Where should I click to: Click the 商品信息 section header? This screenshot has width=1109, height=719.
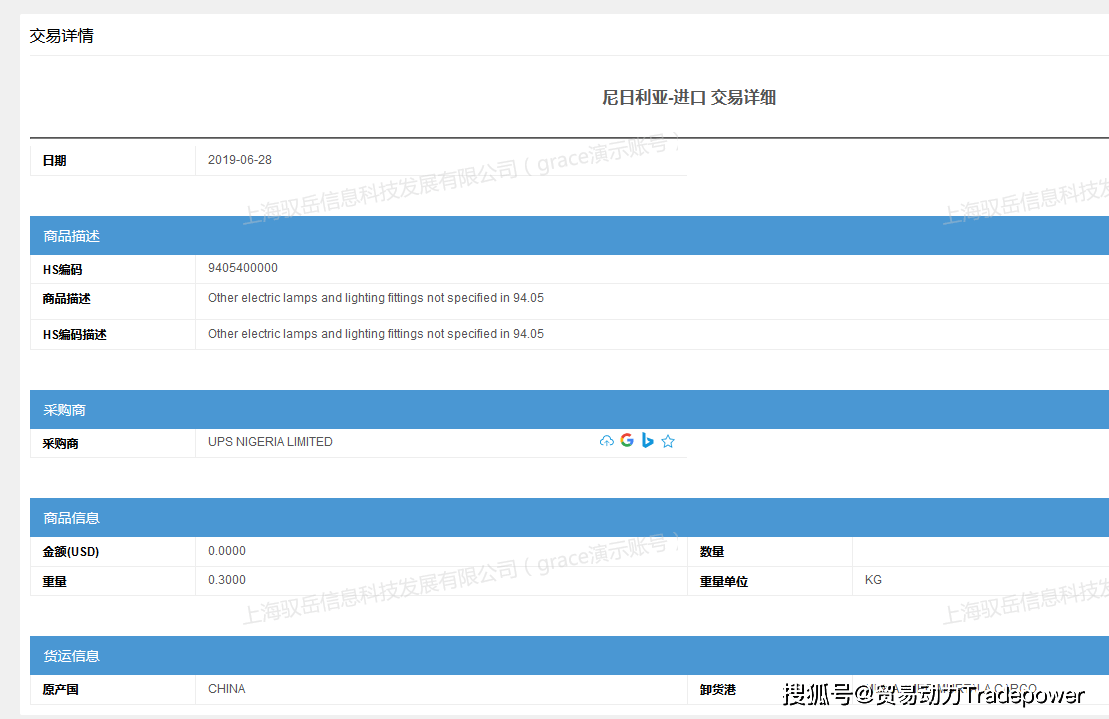[71, 518]
